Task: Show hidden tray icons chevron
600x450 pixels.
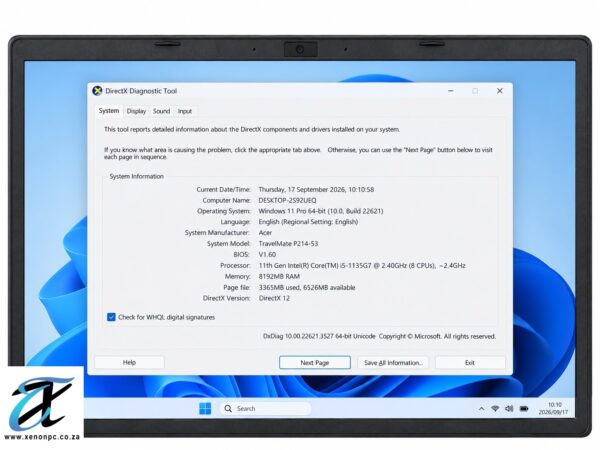Action: click(x=481, y=409)
